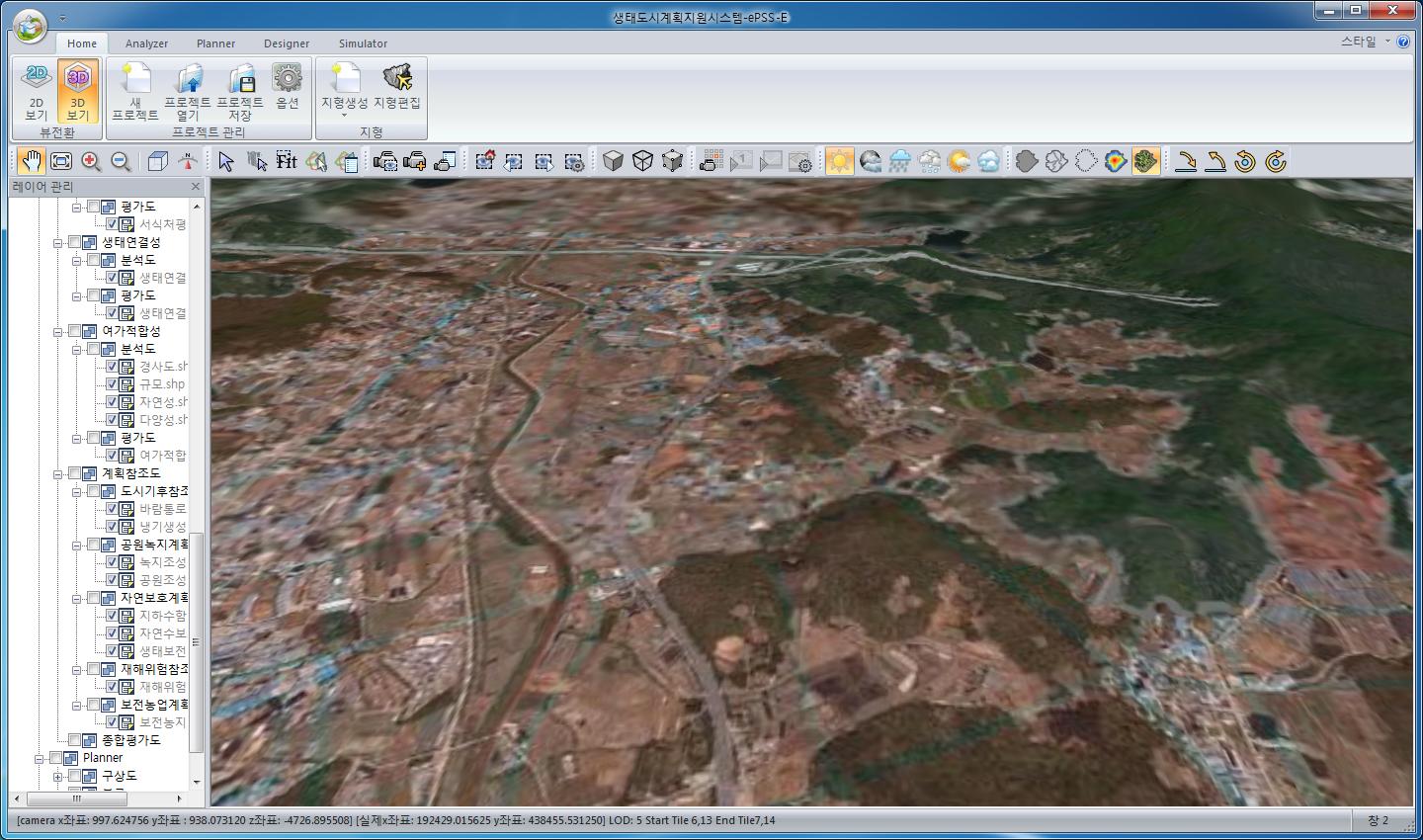Open the 스타일 style menu

(1365, 42)
